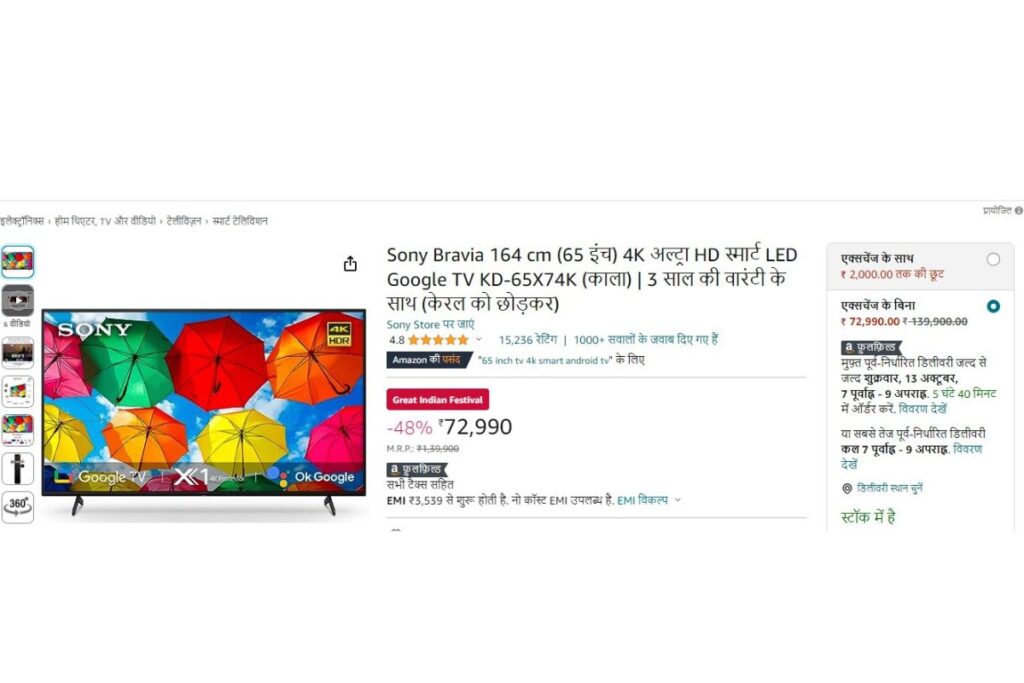Open the Televisions breadcrumb link
This screenshot has width=1024, height=683.
(x=184, y=221)
